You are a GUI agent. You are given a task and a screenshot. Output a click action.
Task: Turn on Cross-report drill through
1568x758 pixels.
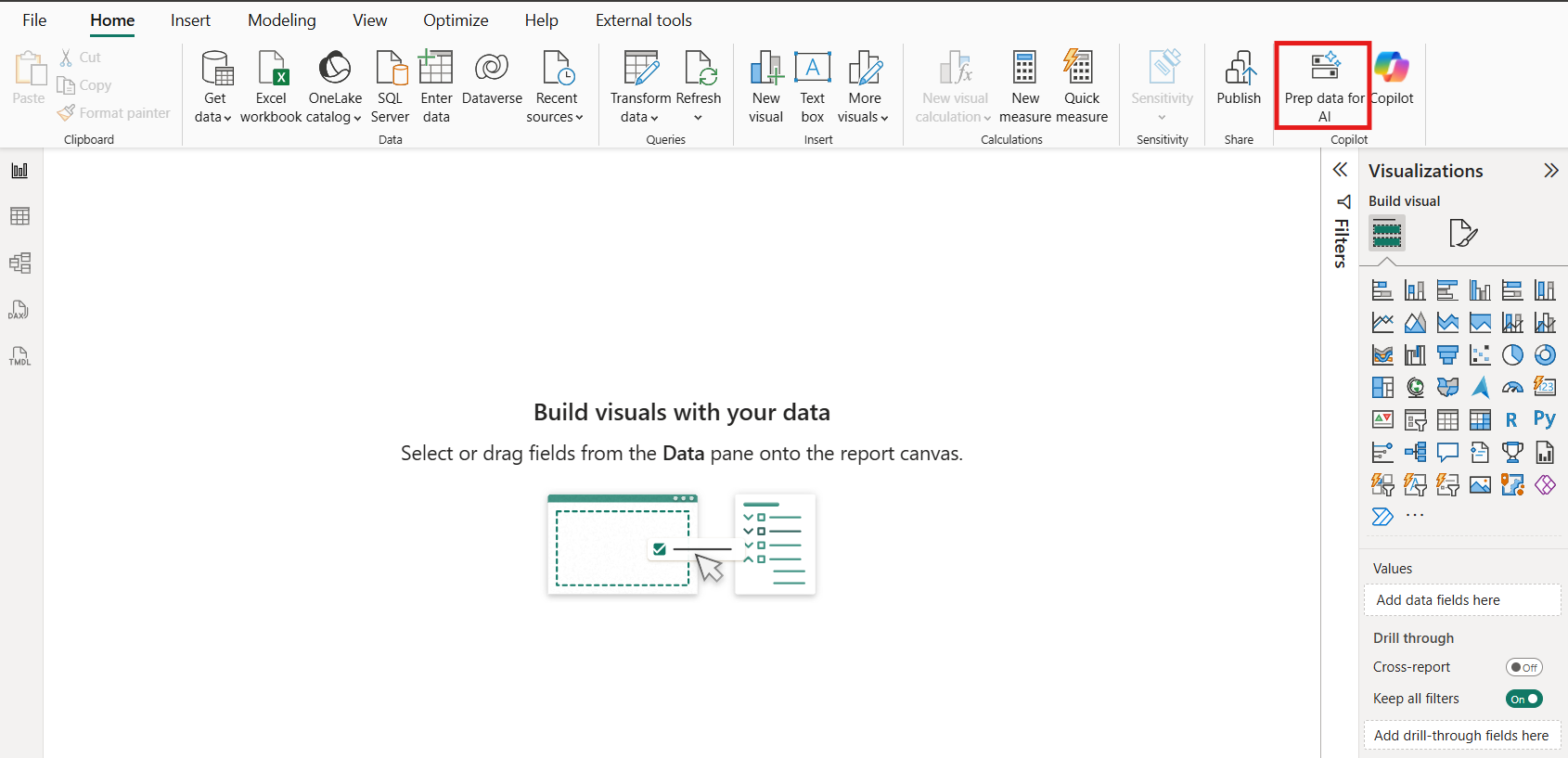click(1523, 667)
